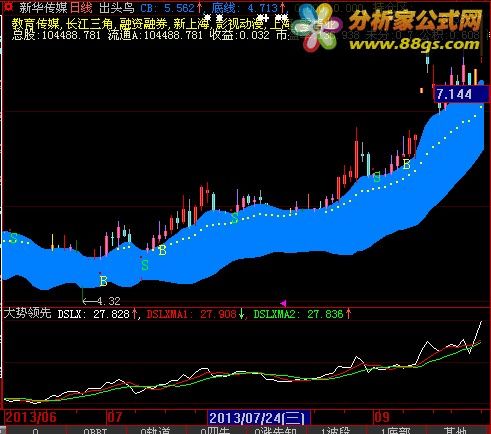Click the 出头鸟 main indicator name
This screenshot has height=434, width=491.
[x=117, y=8]
